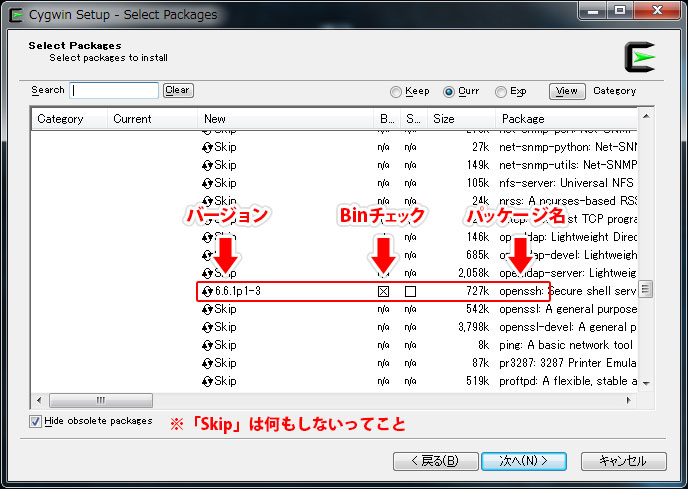
Task: Click the New column header
Action: pos(286,119)
